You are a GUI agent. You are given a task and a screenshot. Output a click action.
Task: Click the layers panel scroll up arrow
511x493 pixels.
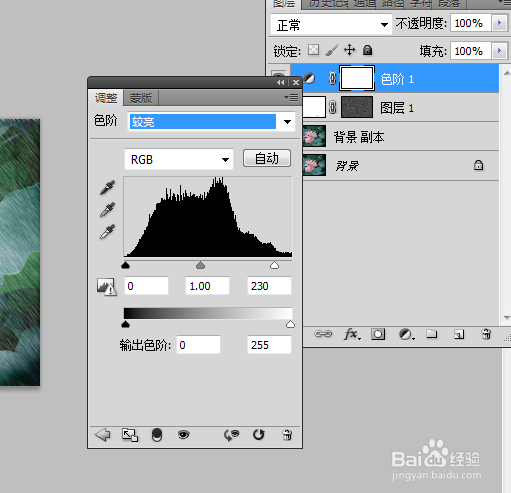[507, 73]
